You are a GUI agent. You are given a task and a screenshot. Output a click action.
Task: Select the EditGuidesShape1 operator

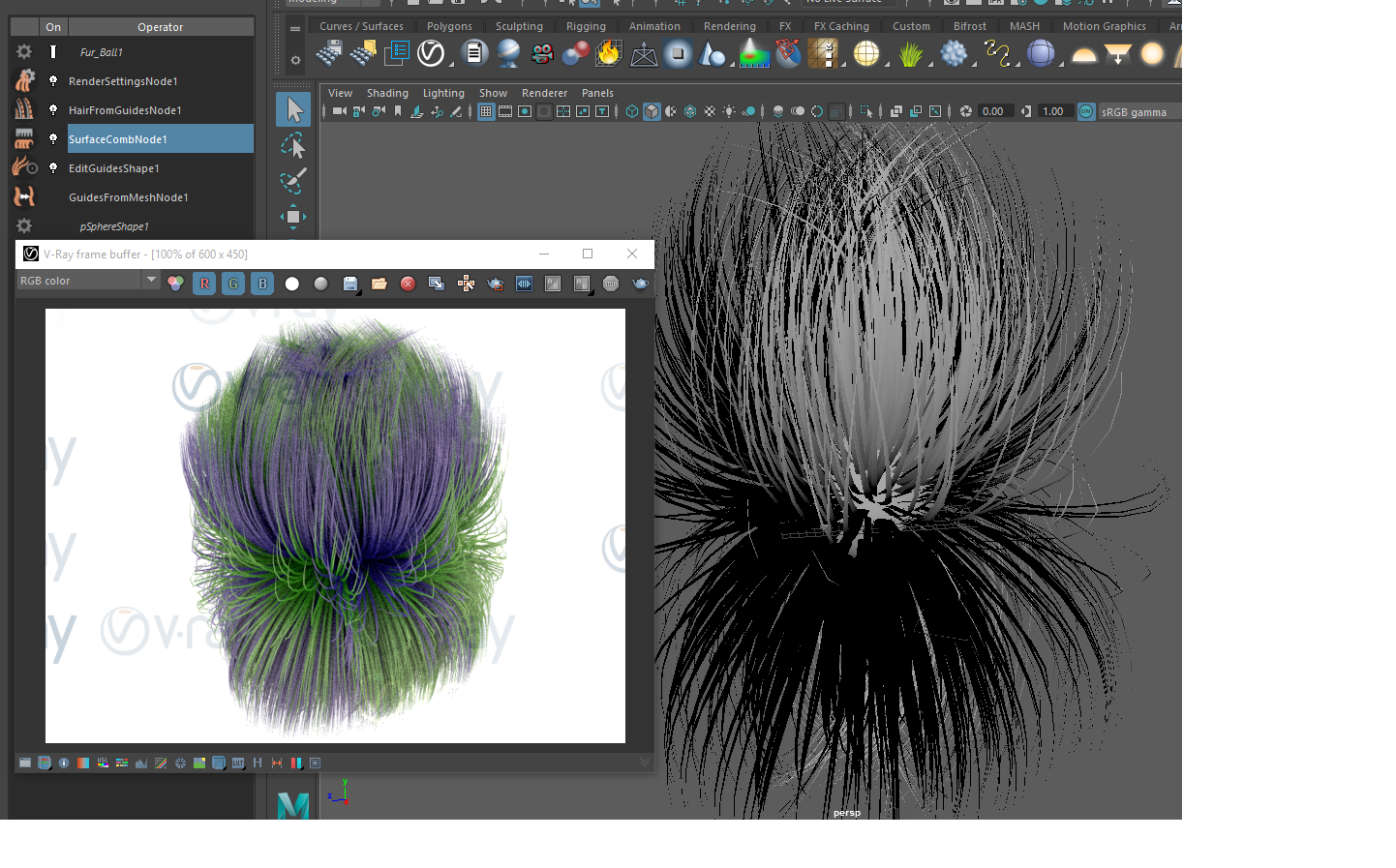[114, 168]
